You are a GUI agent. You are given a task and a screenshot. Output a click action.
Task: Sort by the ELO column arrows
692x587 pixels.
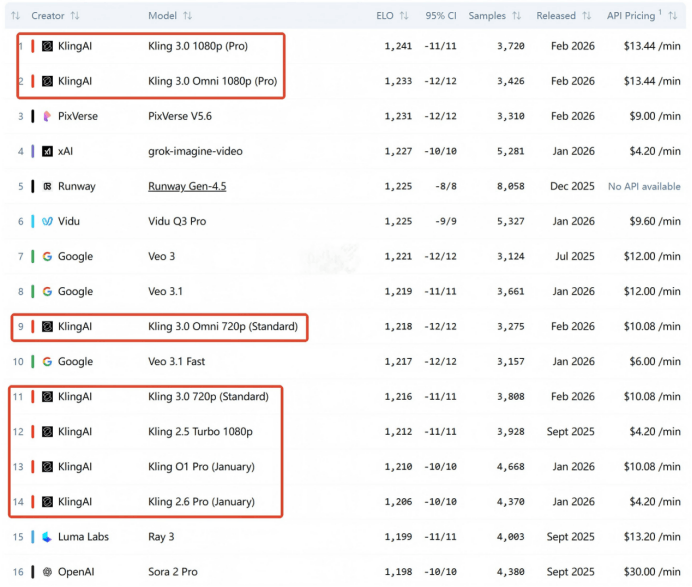(403, 16)
